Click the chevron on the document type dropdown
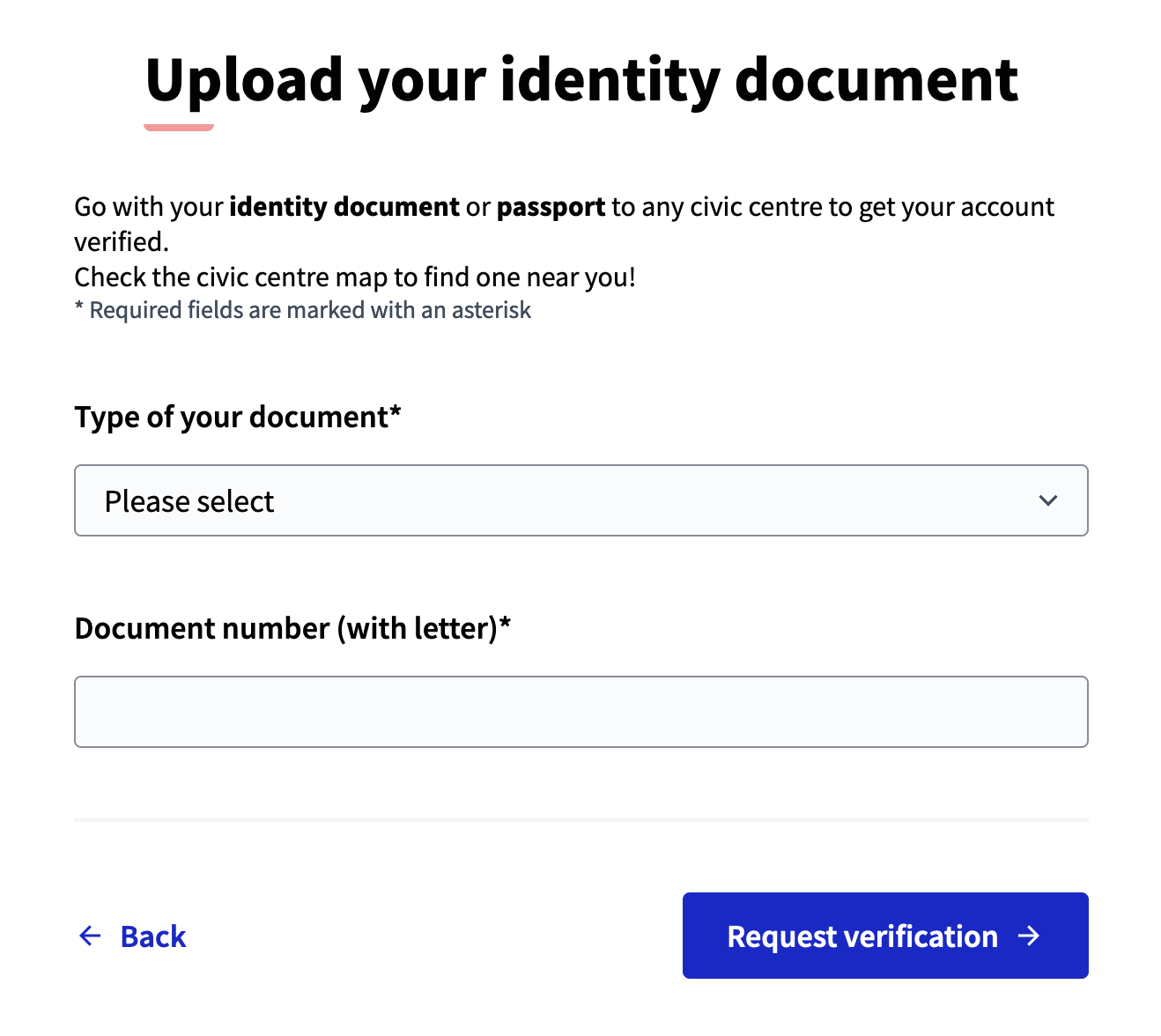This screenshot has height=1036, width=1161. [x=1048, y=500]
